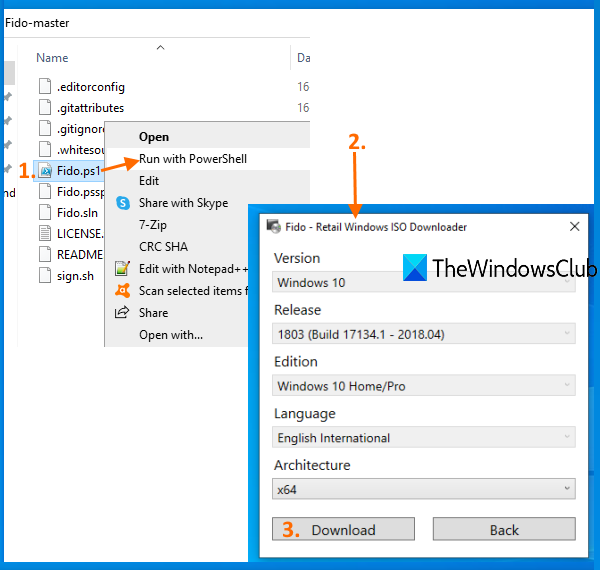600x570 pixels.
Task: Select Run with PowerShell menu entry
Action: tap(207, 159)
